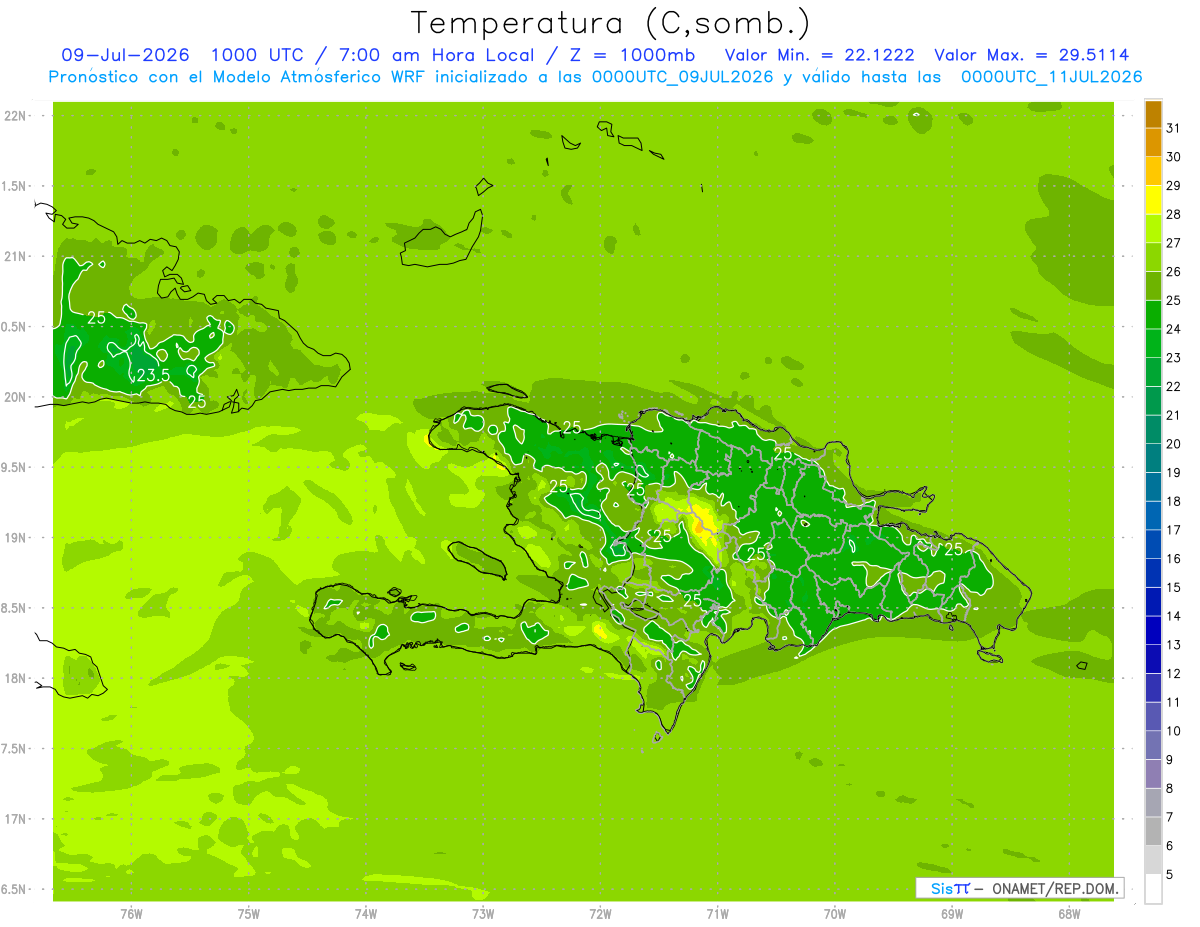Click the dark green 23 degree swatch
This screenshot has width=1200, height=927.
[1153, 344]
